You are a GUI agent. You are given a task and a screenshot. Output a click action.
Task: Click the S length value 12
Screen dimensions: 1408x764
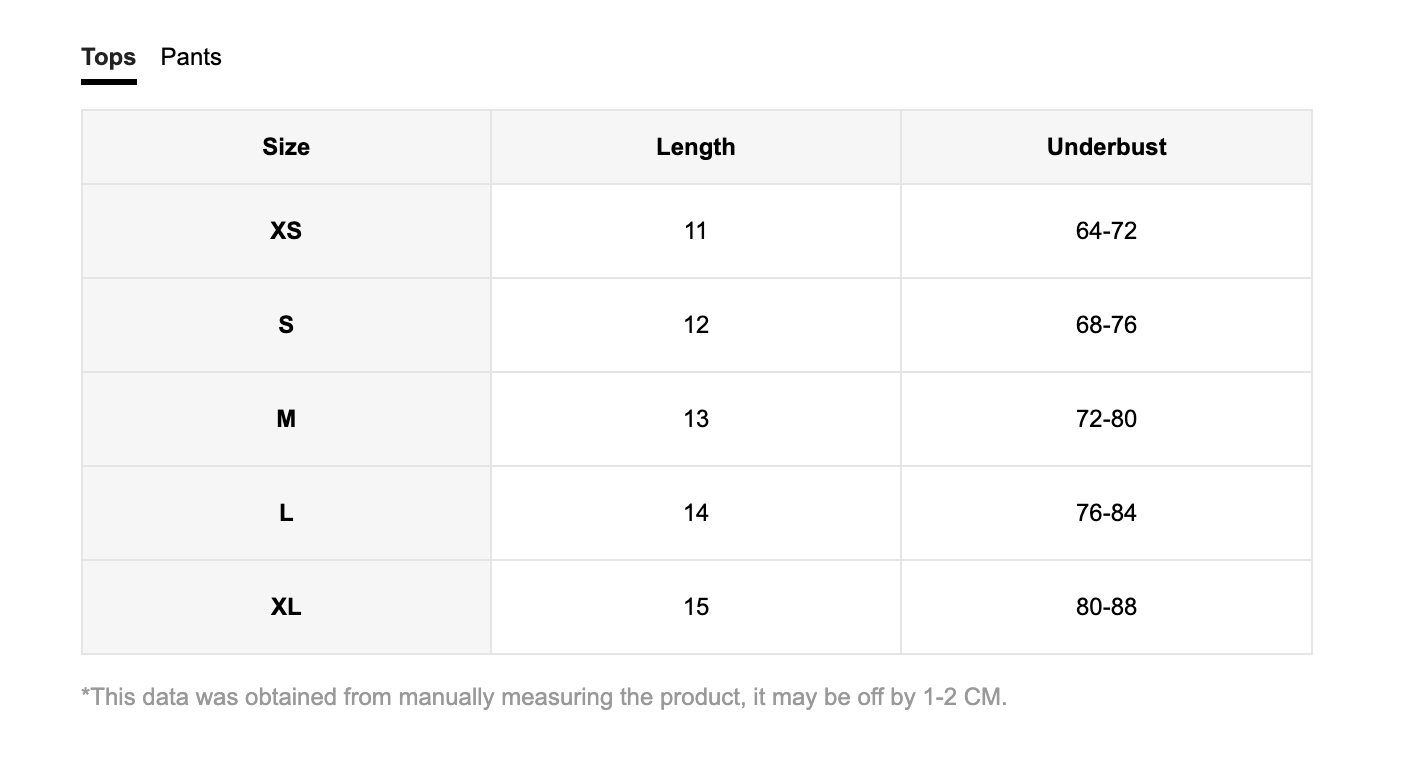(696, 325)
